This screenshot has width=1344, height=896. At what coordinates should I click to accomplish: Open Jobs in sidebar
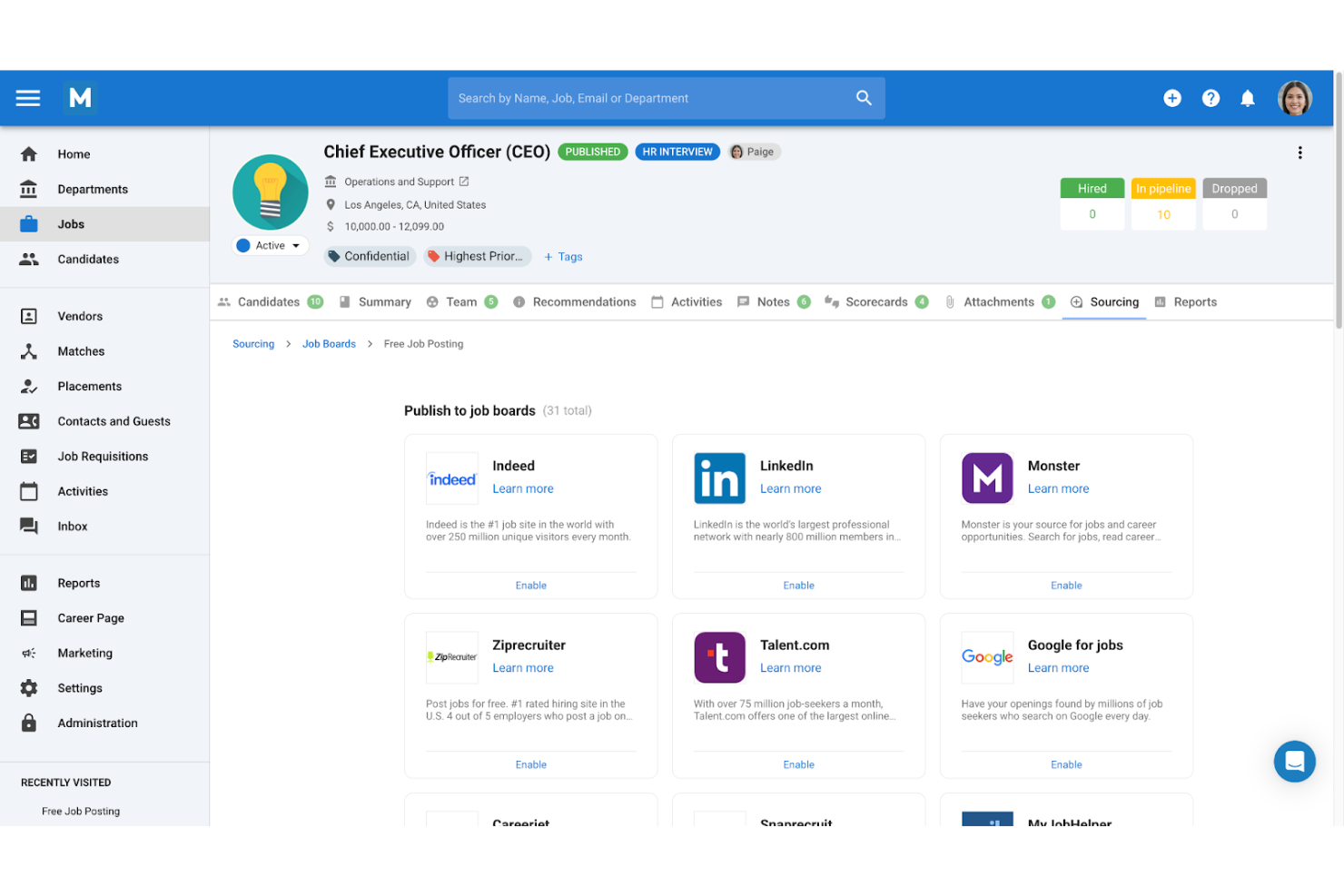point(104,224)
